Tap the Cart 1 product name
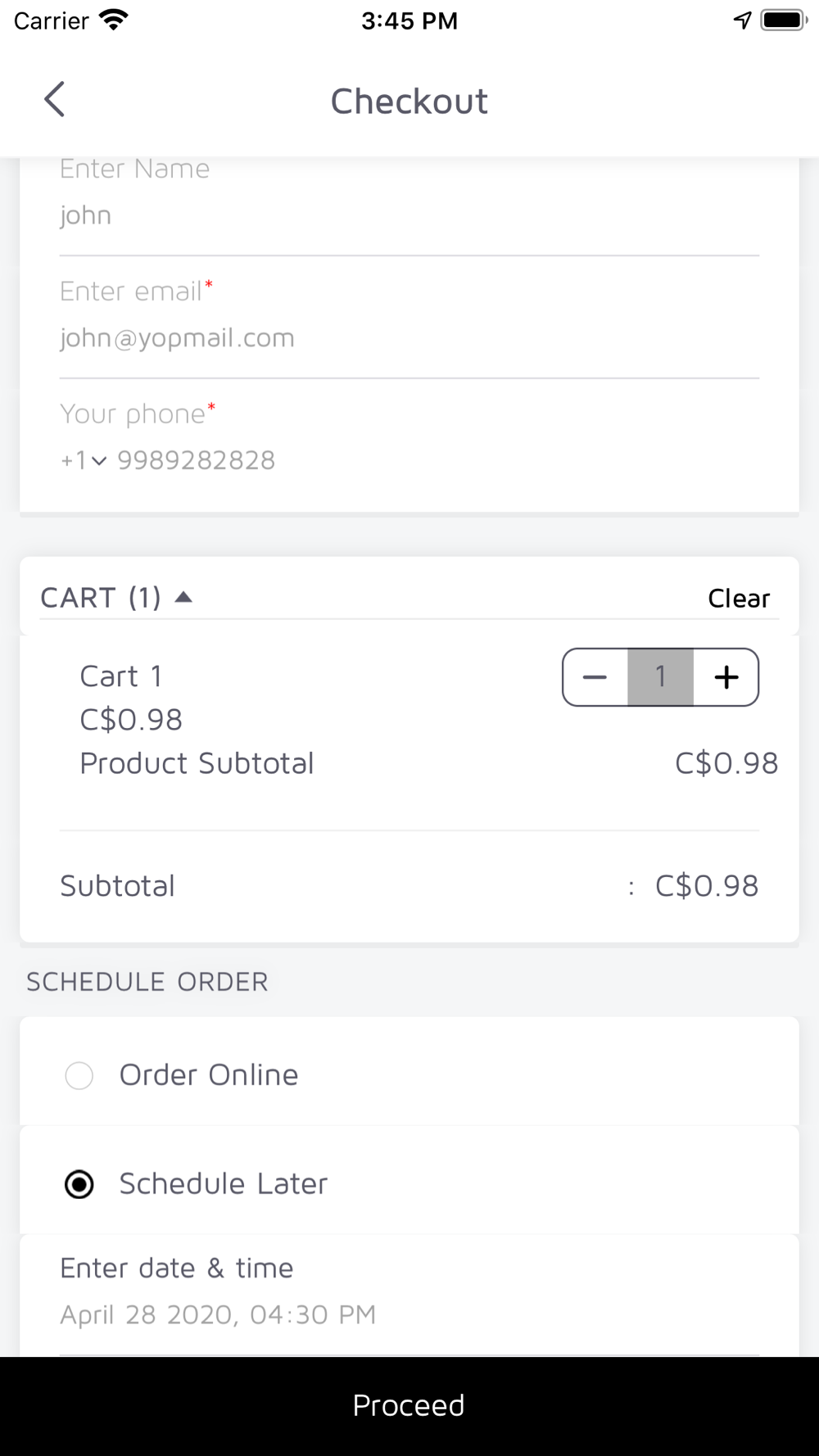The height and width of the screenshot is (1456, 819). click(121, 676)
